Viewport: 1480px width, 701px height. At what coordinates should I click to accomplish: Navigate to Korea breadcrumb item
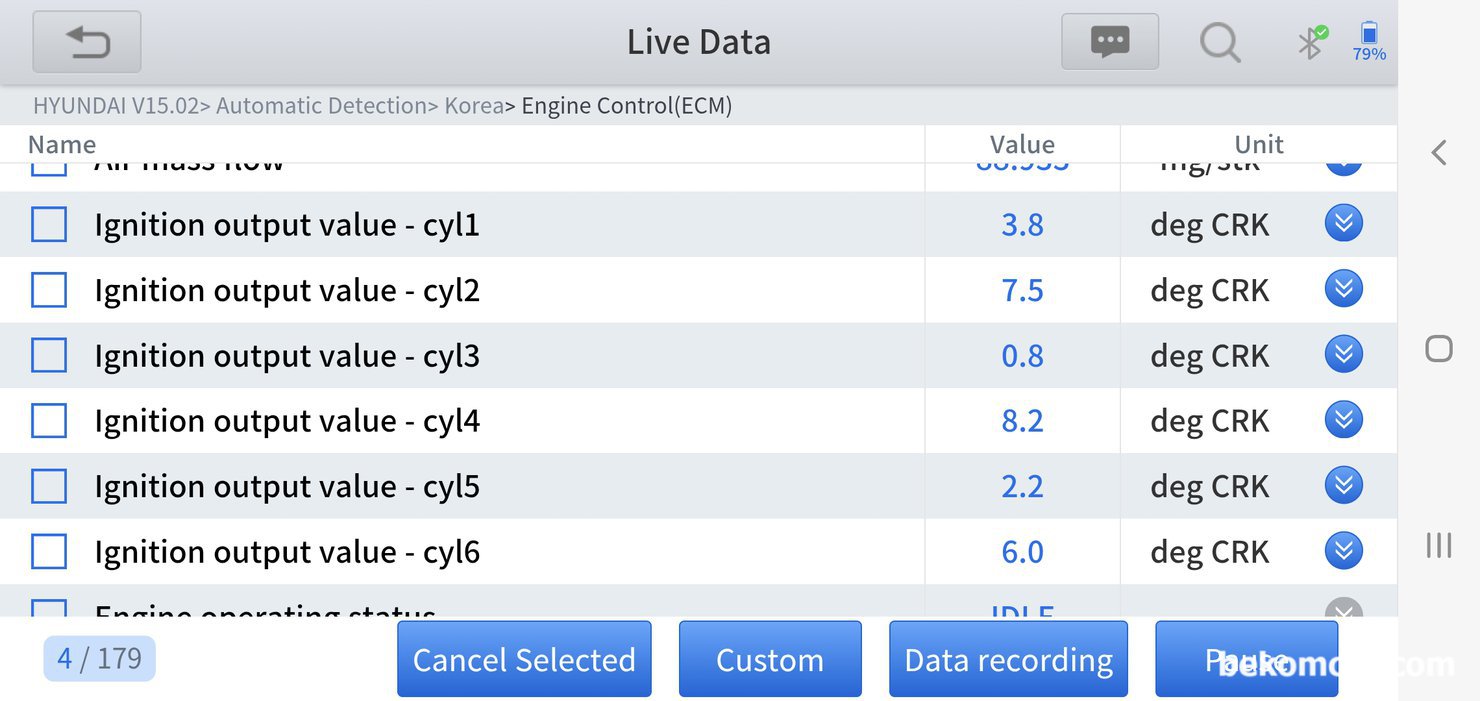(x=473, y=106)
